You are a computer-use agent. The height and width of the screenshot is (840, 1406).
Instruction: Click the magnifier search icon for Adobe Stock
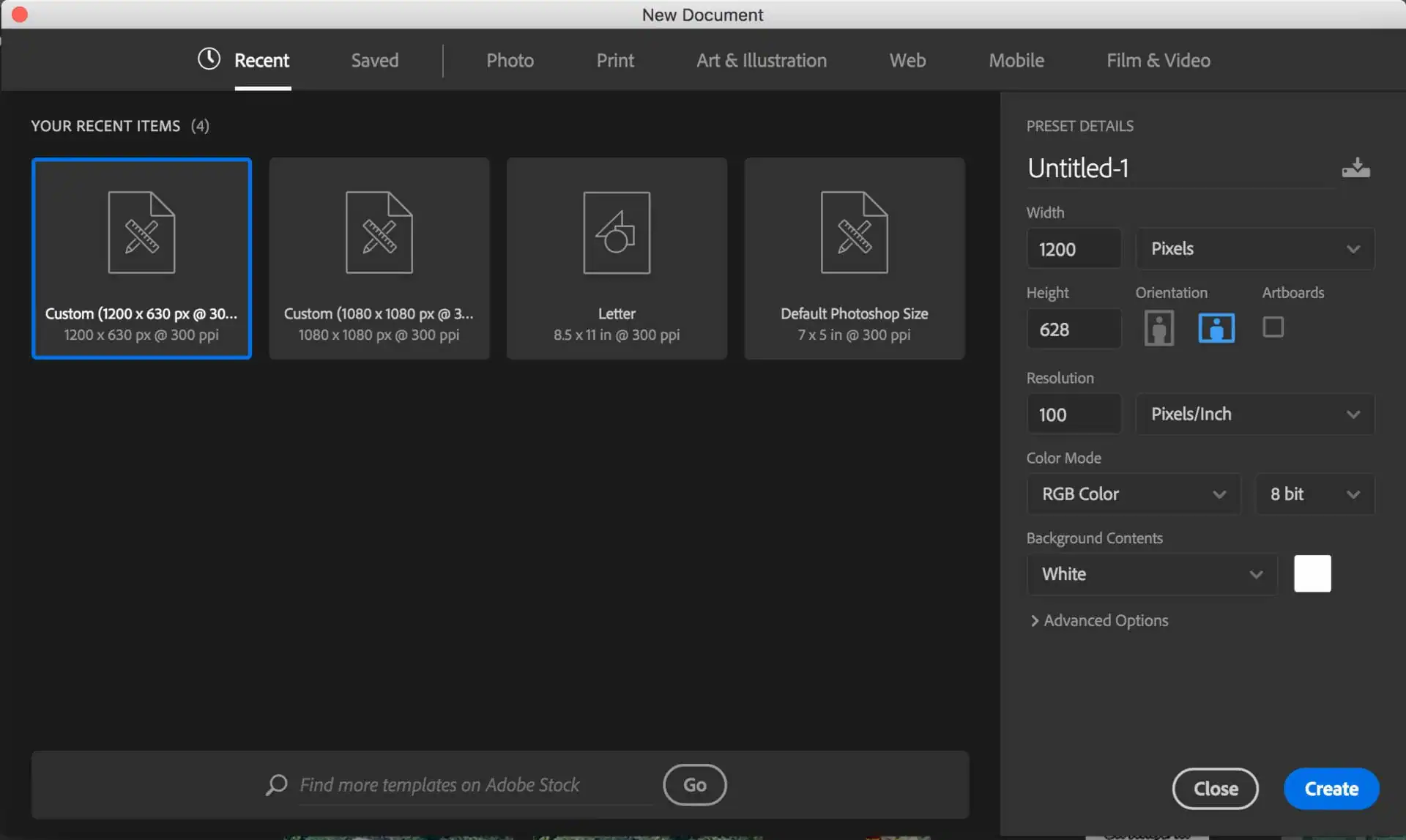(276, 785)
